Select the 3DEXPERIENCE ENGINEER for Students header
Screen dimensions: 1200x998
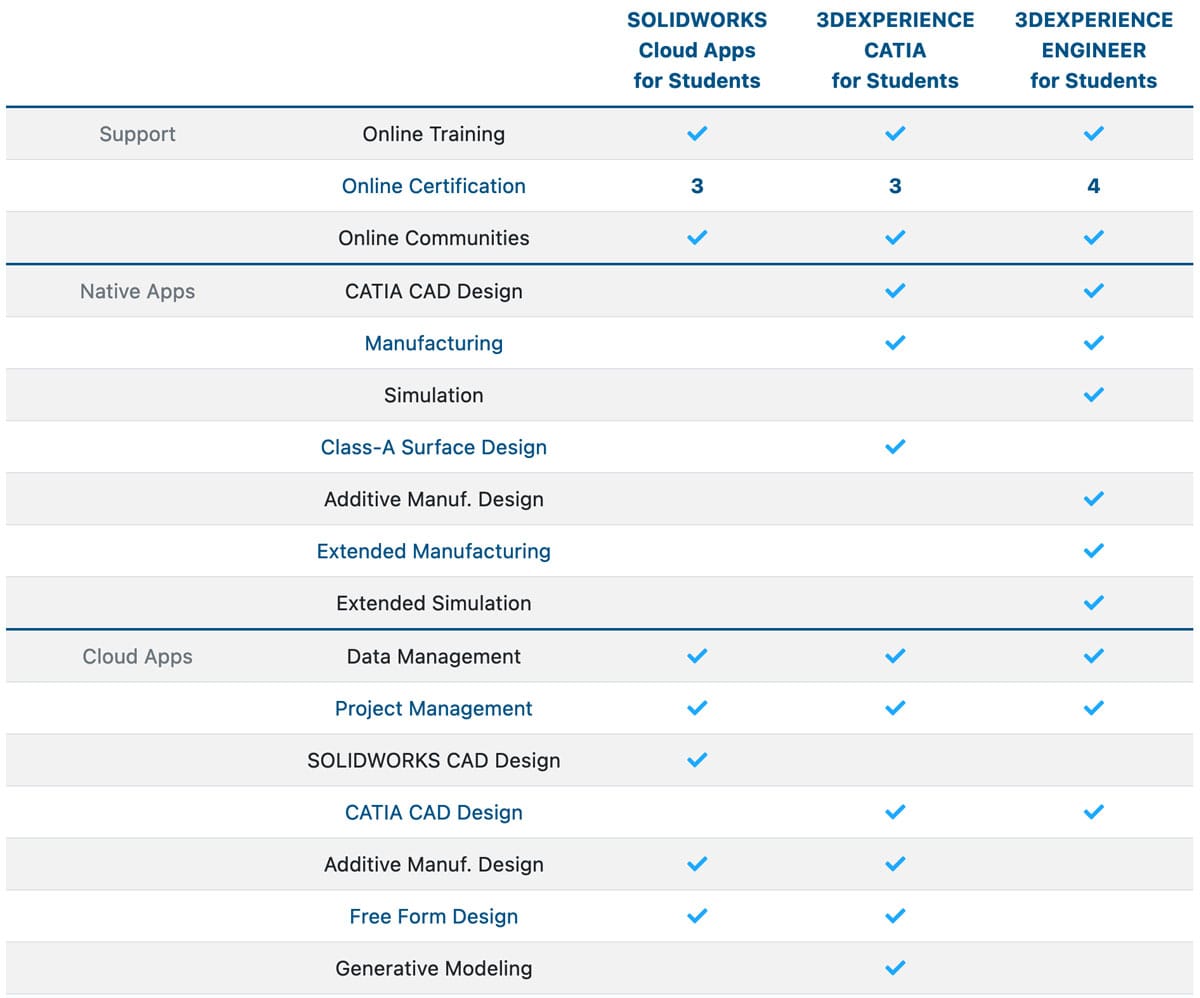coord(1093,50)
